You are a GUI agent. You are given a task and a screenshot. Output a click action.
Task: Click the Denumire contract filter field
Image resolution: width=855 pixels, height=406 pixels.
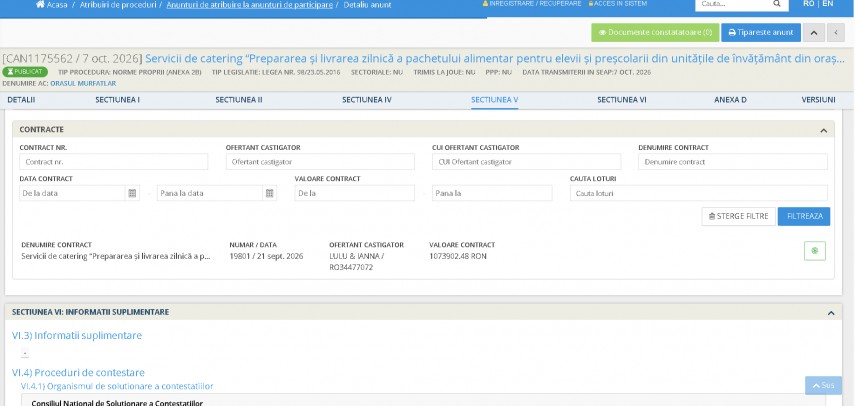(733, 162)
